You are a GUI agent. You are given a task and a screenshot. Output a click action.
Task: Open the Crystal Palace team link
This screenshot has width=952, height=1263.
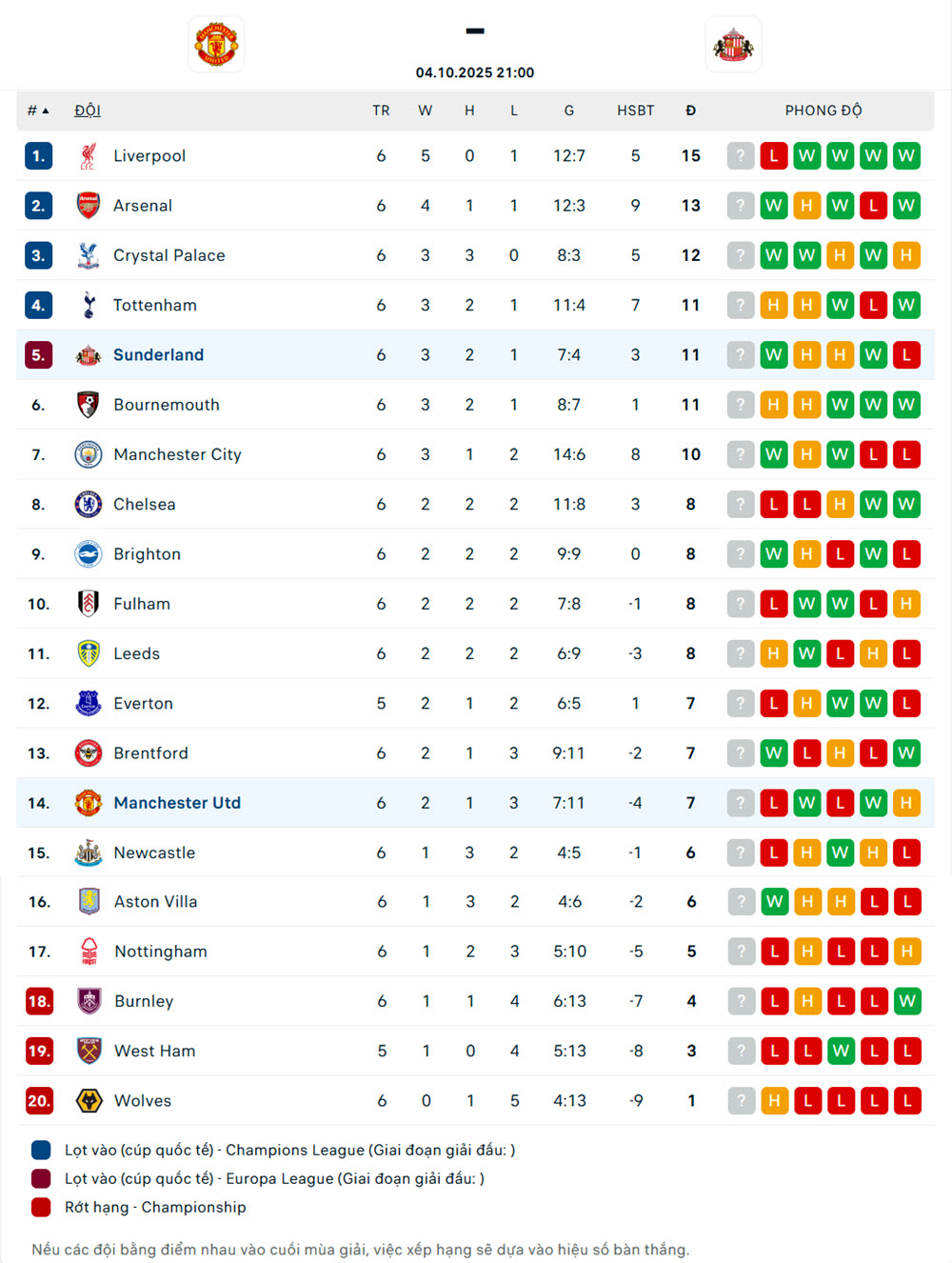[x=169, y=255]
